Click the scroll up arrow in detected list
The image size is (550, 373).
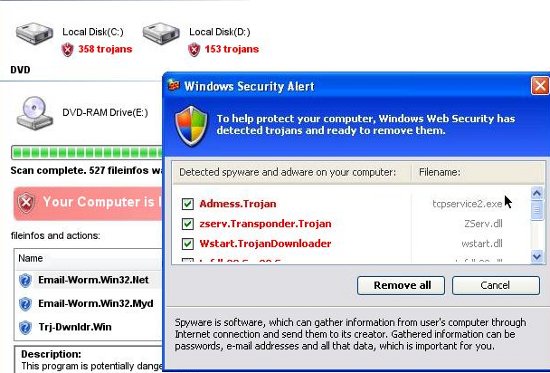pyautogui.click(x=537, y=193)
